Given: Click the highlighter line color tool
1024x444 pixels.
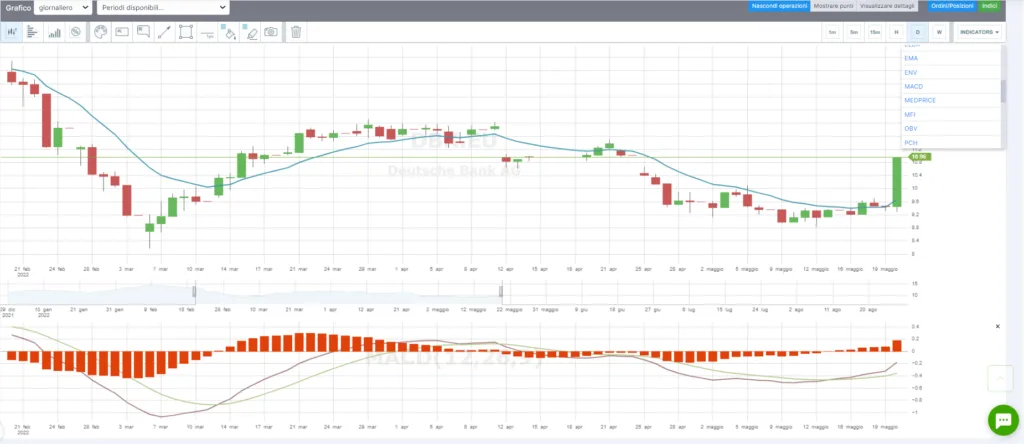Looking at the screenshot, I should [x=251, y=32].
